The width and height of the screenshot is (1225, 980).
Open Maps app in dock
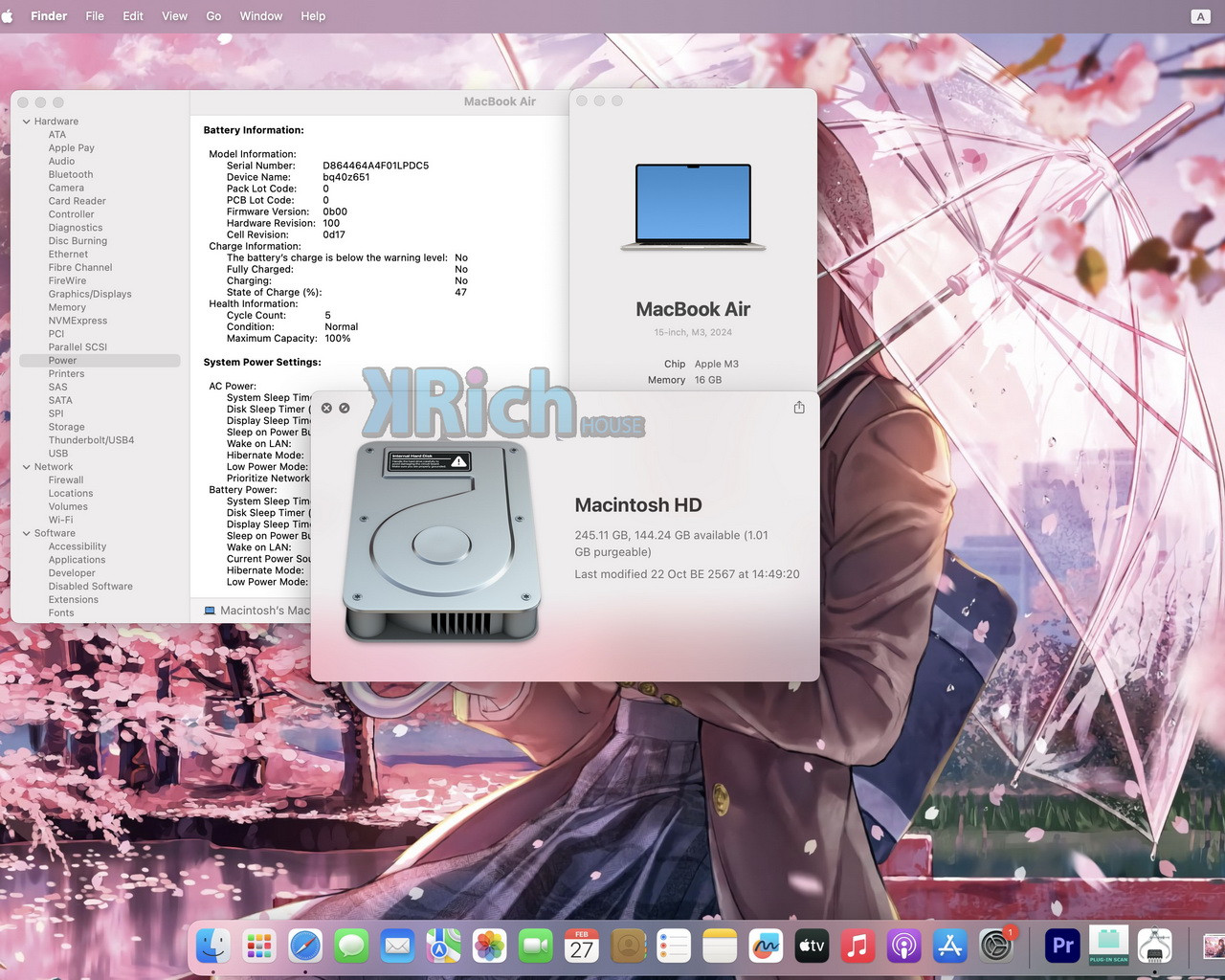pos(443,947)
